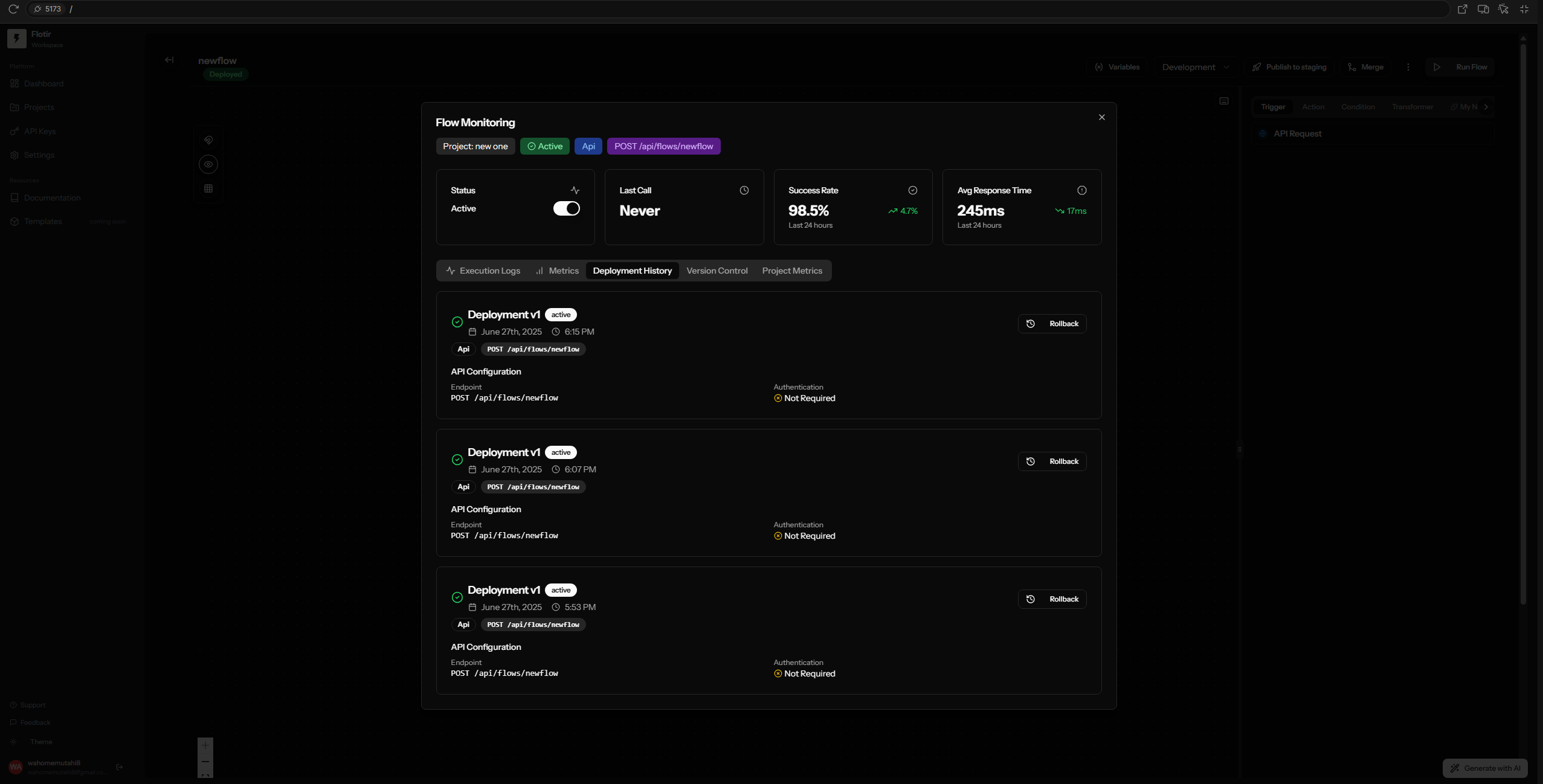Viewport: 1543px width, 784px height.
Task: Click the Generate with AI button
Action: (x=1485, y=768)
